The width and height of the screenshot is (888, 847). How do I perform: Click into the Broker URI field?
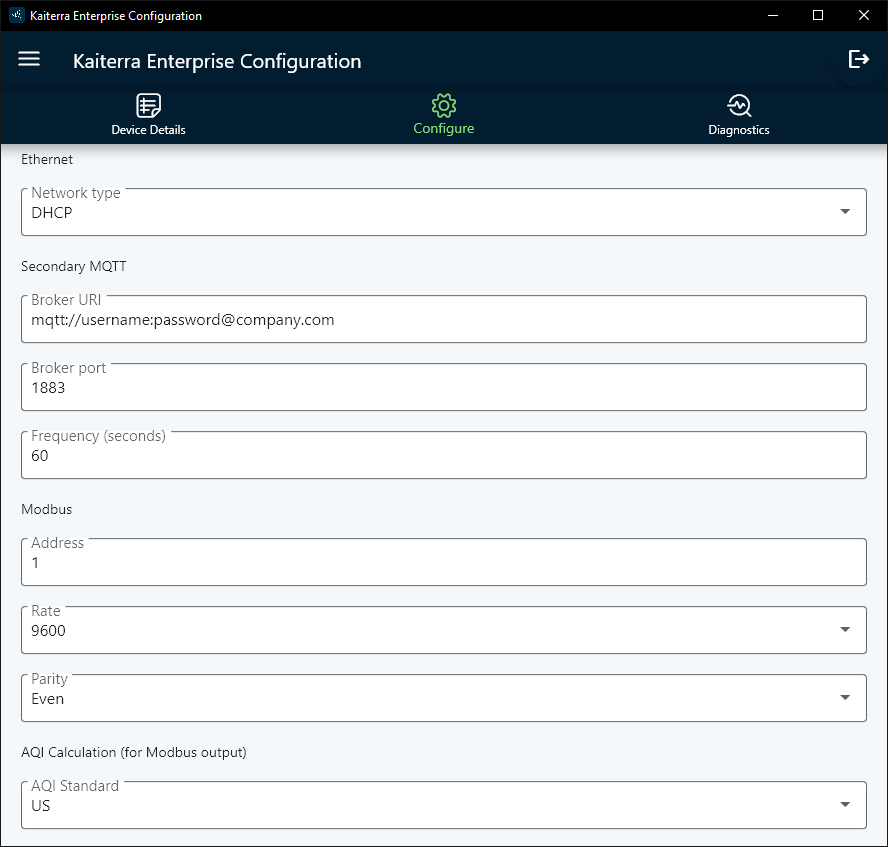(444, 319)
